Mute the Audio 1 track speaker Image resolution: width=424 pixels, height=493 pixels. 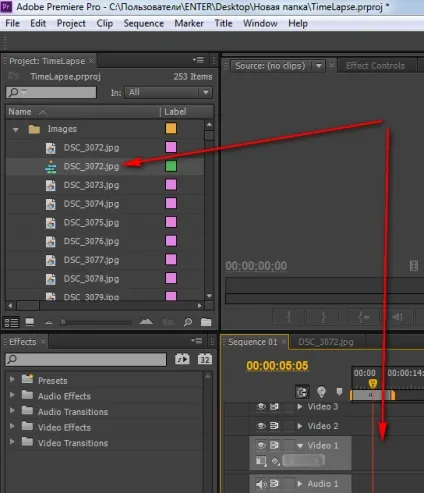tap(261, 484)
